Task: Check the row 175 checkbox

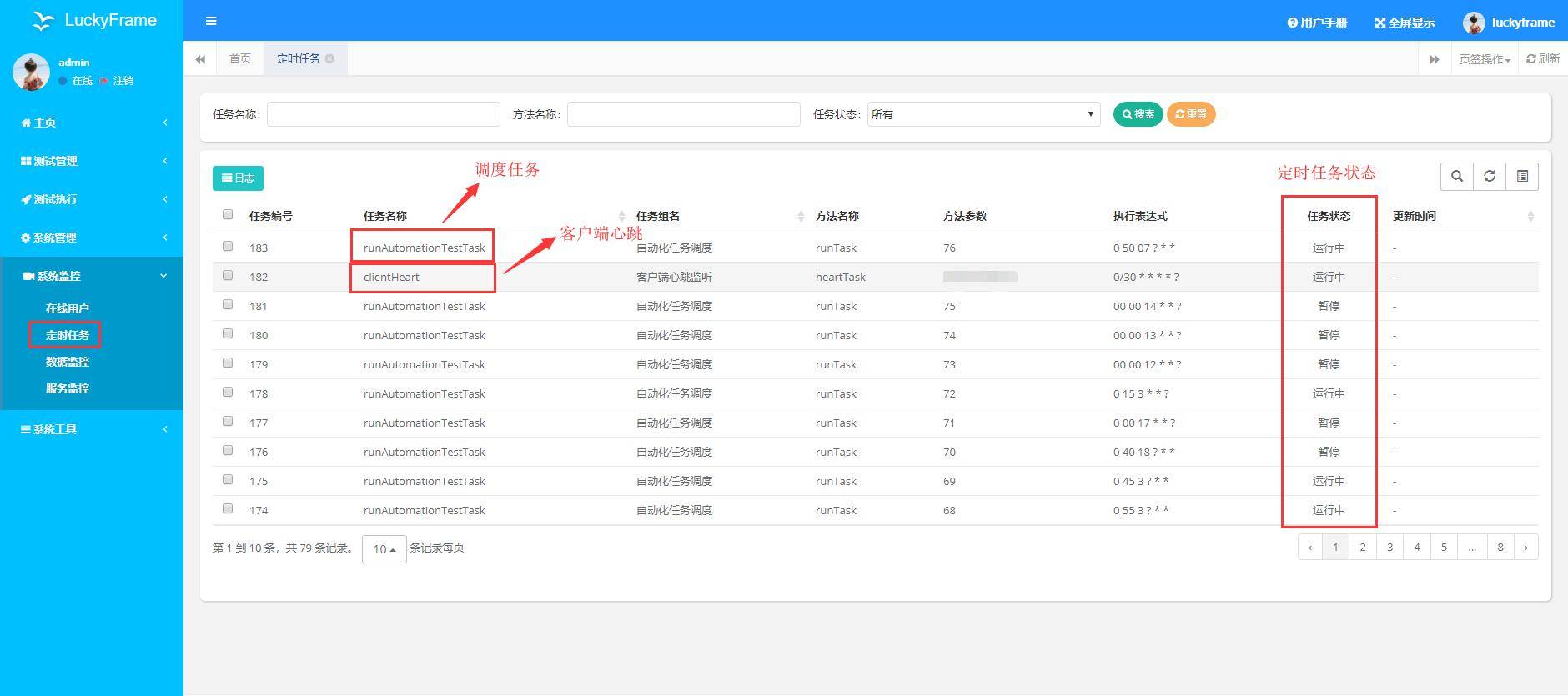Action: point(228,479)
